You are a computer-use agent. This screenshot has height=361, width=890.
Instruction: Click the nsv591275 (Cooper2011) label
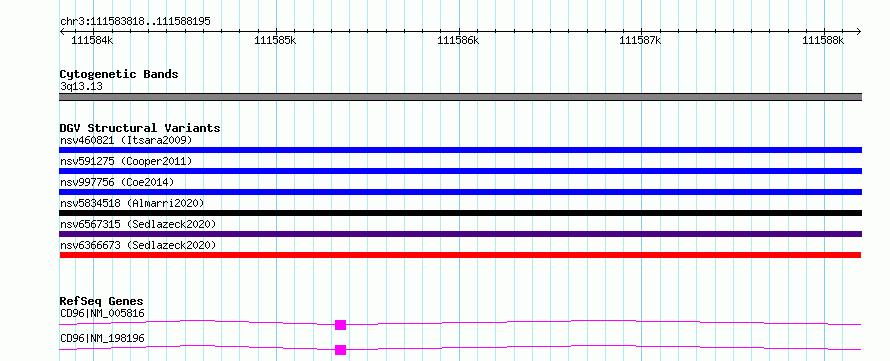126,161
